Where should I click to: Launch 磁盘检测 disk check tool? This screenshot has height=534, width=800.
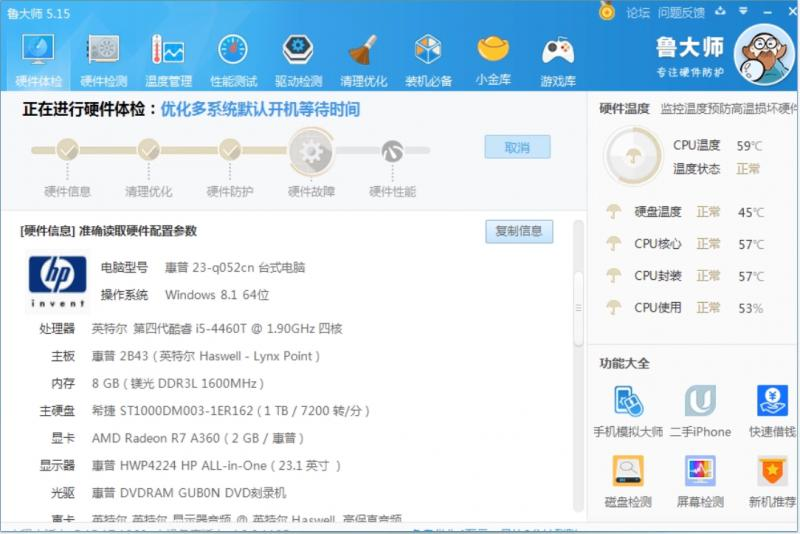coord(628,481)
